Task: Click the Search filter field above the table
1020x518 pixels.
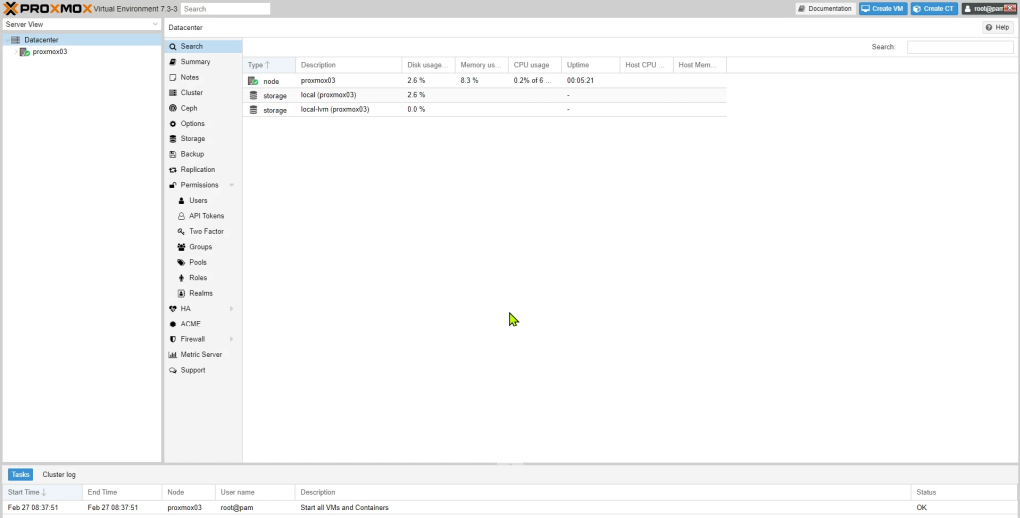Action: (x=960, y=47)
